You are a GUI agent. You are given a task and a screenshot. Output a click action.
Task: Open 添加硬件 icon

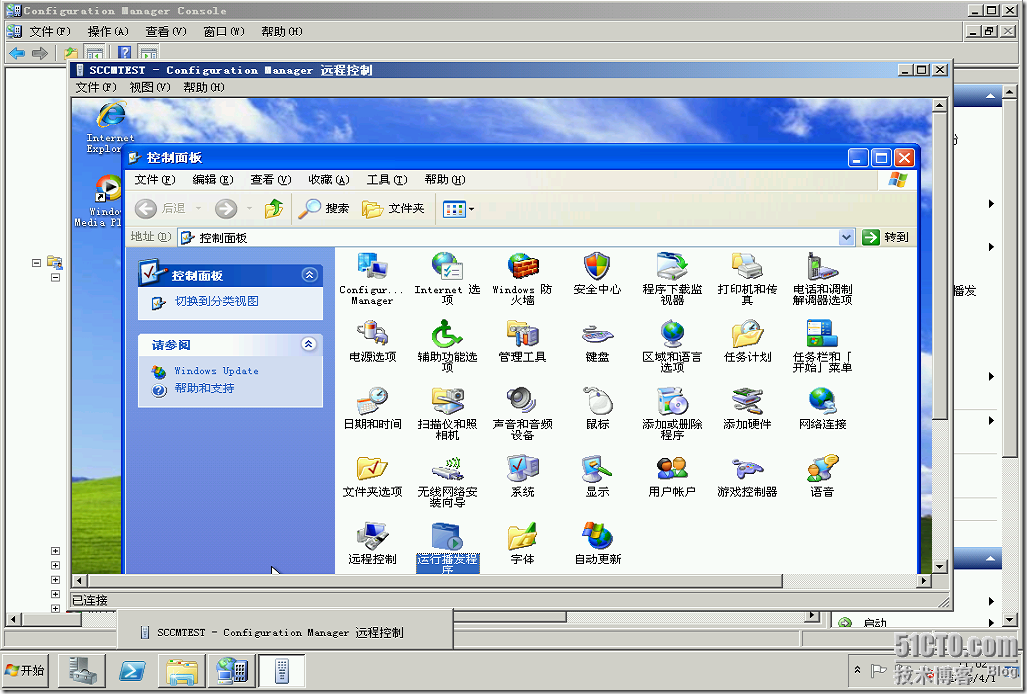pos(747,409)
